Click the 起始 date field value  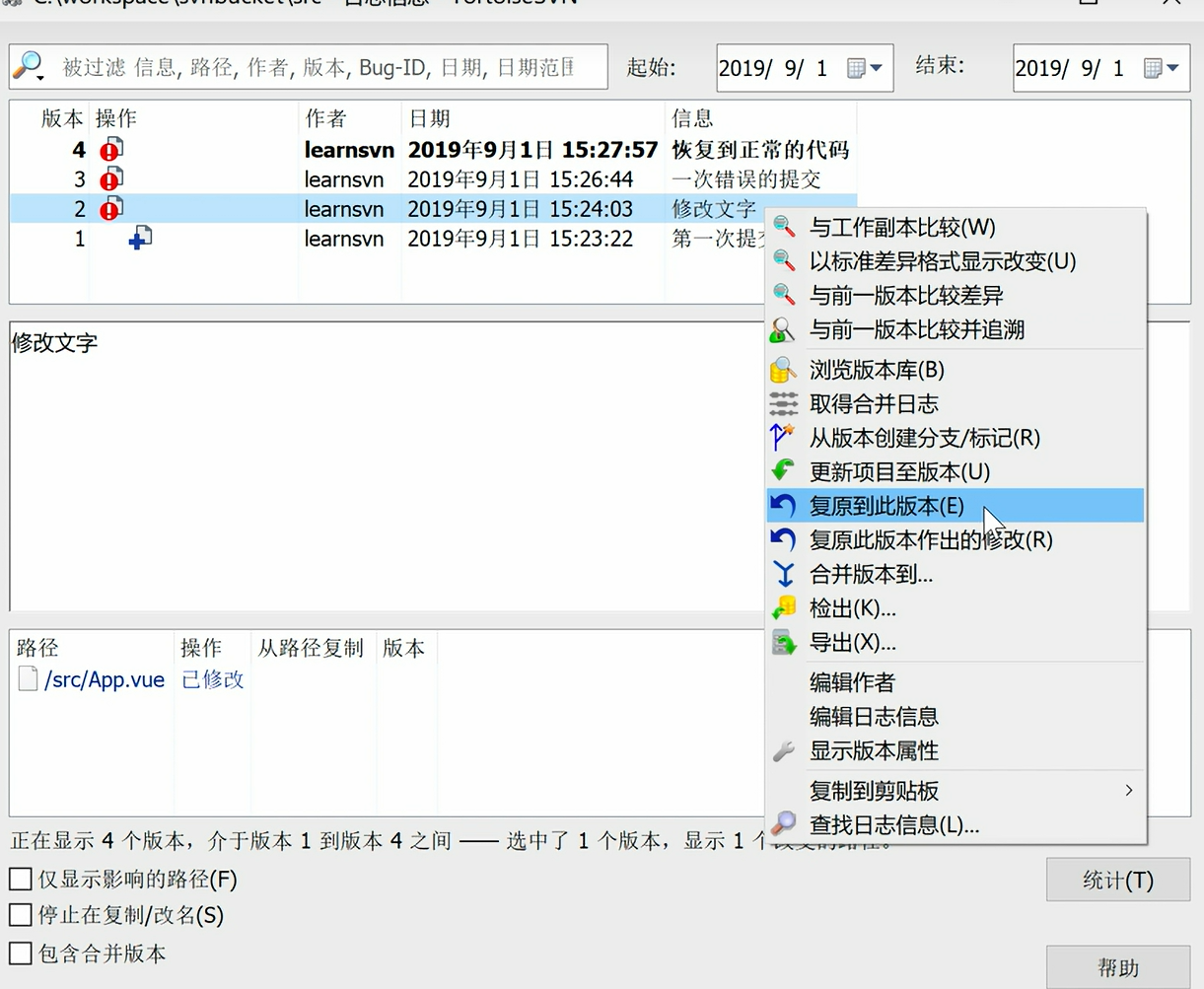click(773, 68)
